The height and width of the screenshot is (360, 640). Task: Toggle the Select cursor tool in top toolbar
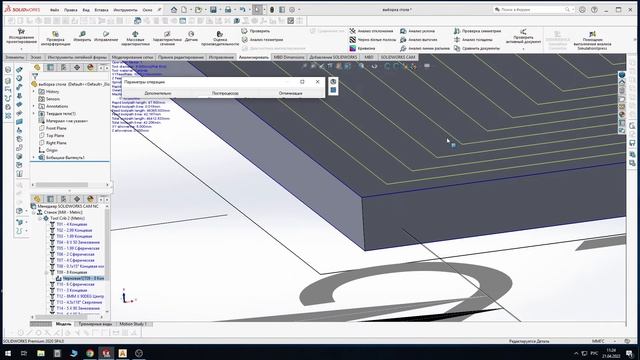coord(257,9)
